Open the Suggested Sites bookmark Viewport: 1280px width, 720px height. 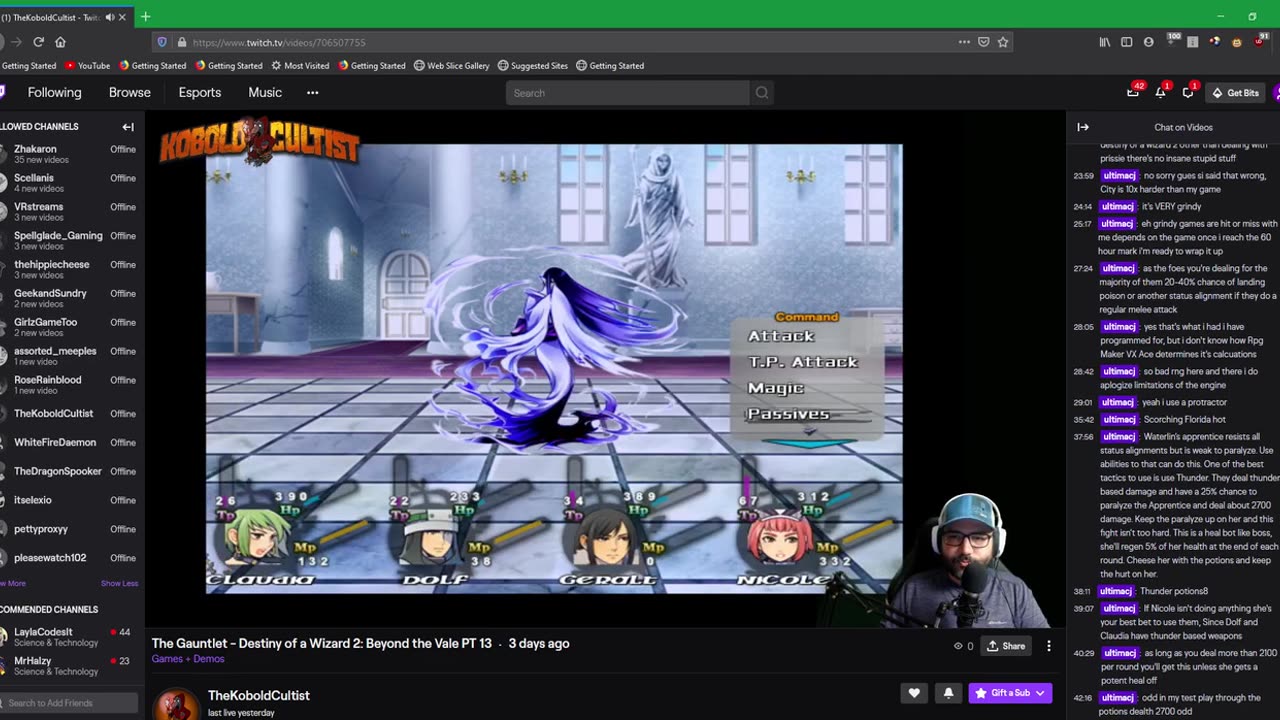[x=532, y=66]
